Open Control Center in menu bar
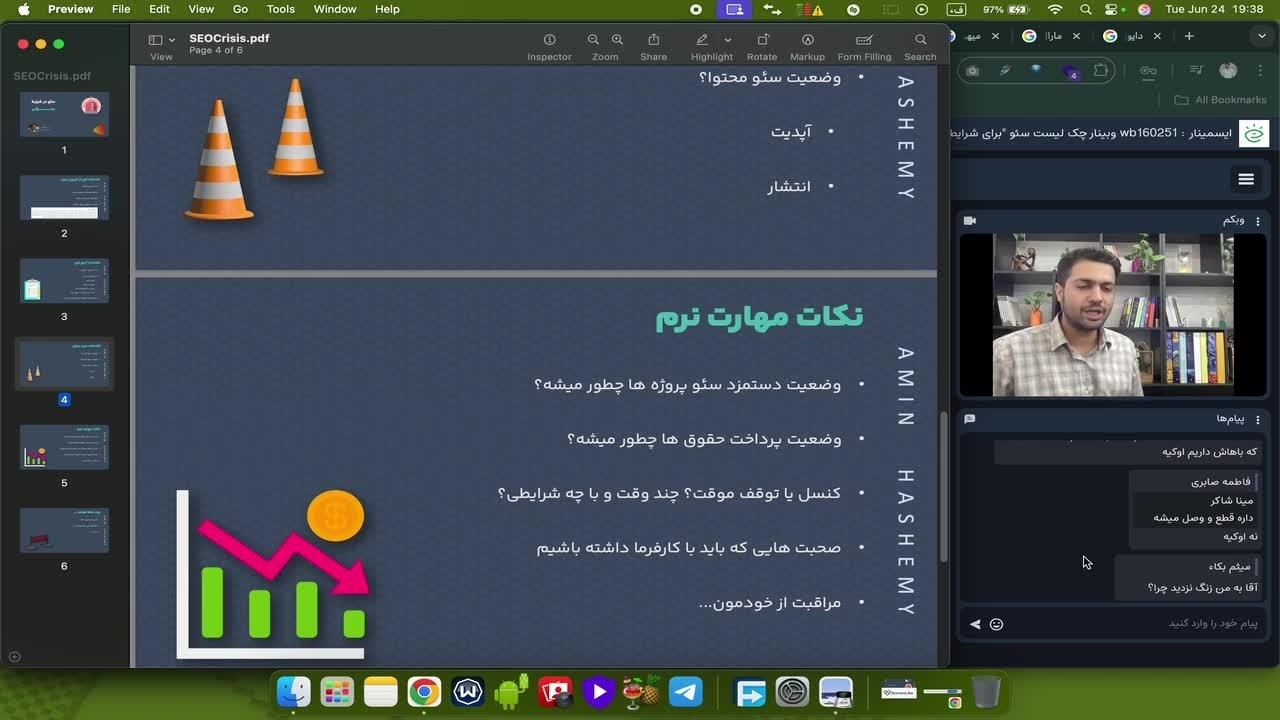The height and width of the screenshot is (720, 1280). (x=1113, y=9)
